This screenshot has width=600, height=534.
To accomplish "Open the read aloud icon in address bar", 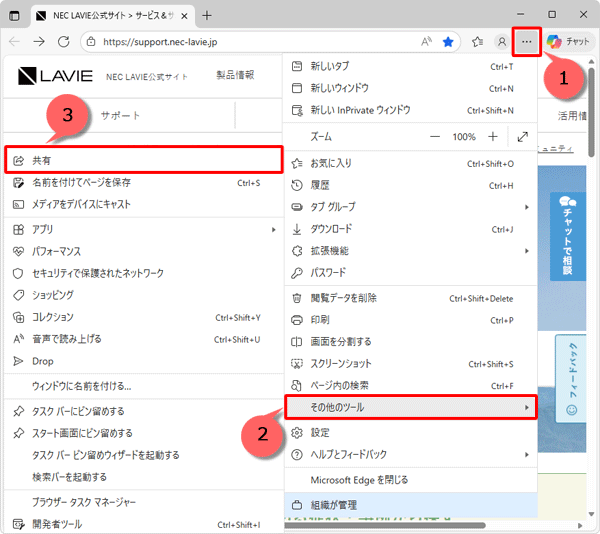I will click(426, 42).
